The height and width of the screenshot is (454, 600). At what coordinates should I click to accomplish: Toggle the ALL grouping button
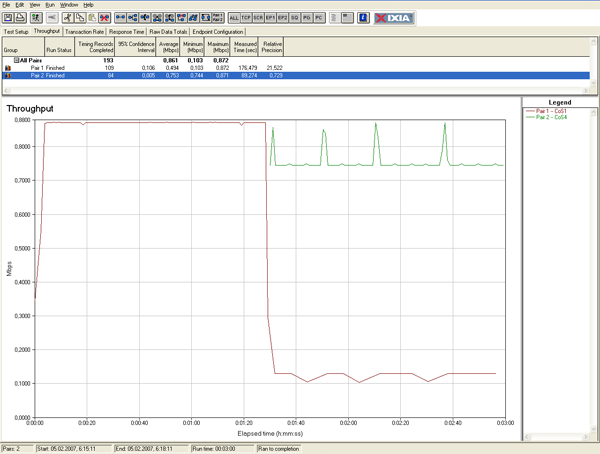(234, 18)
